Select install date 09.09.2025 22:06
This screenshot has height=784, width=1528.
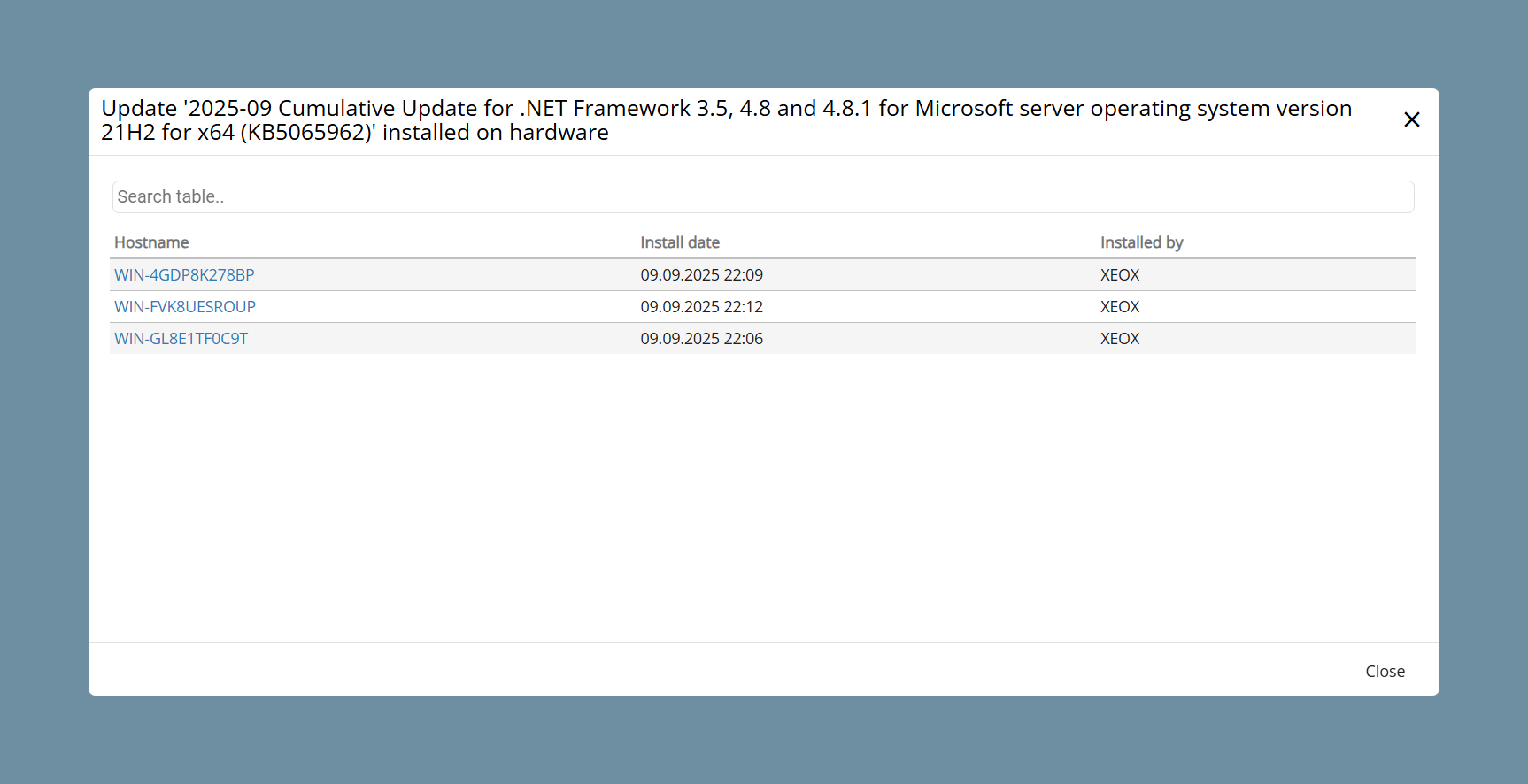(702, 339)
